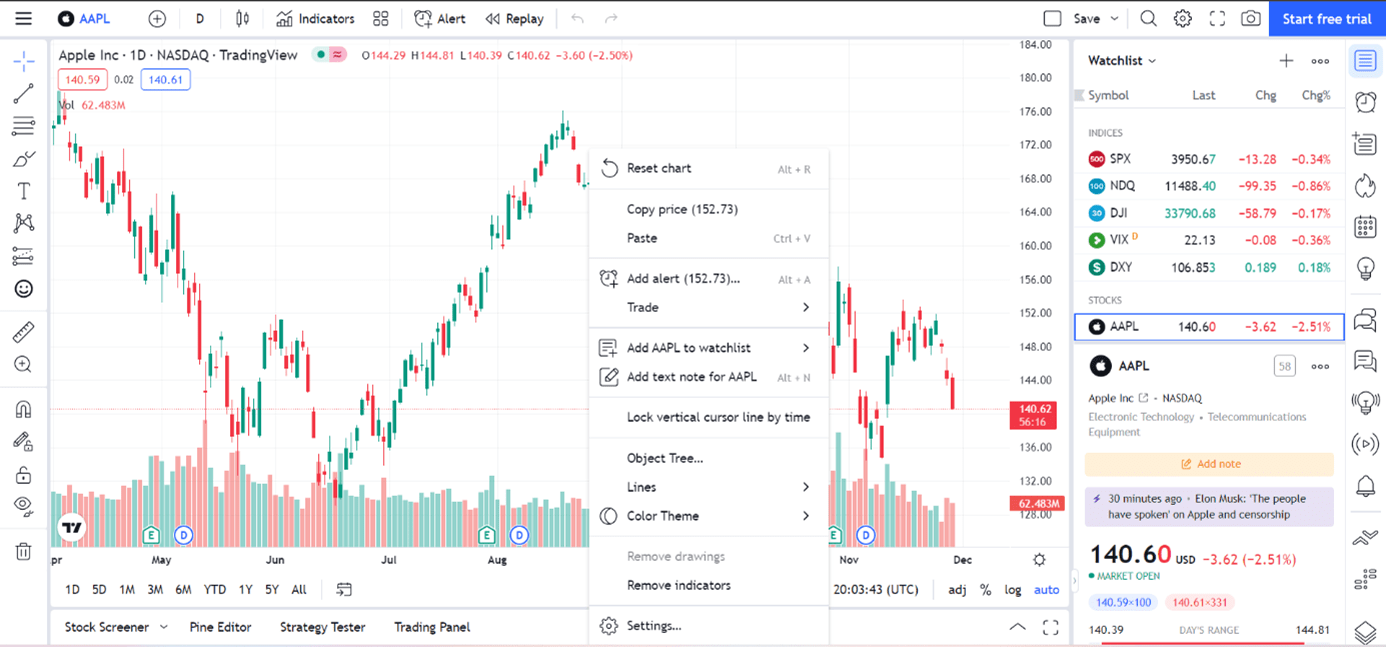Toggle hide all drawings eye icon
The width and height of the screenshot is (1386, 647).
click(24, 506)
